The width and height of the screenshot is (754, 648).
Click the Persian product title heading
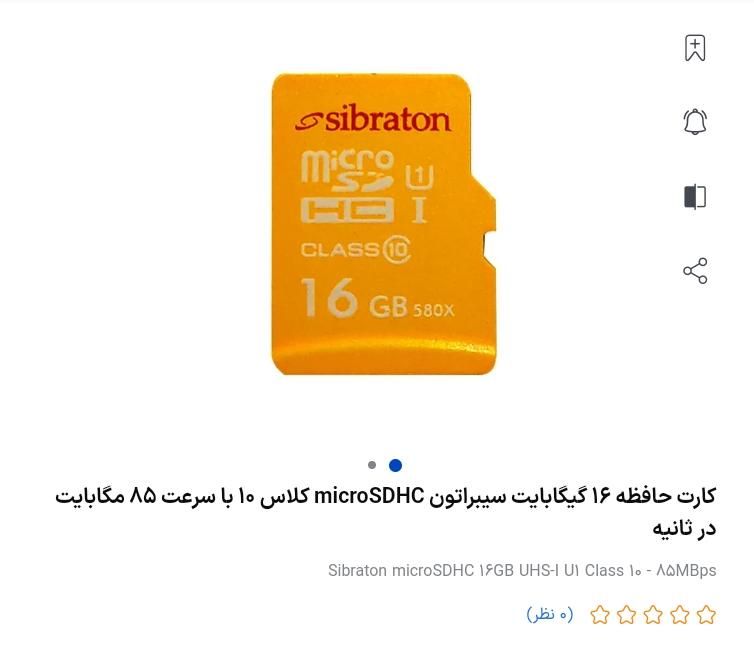(386, 512)
